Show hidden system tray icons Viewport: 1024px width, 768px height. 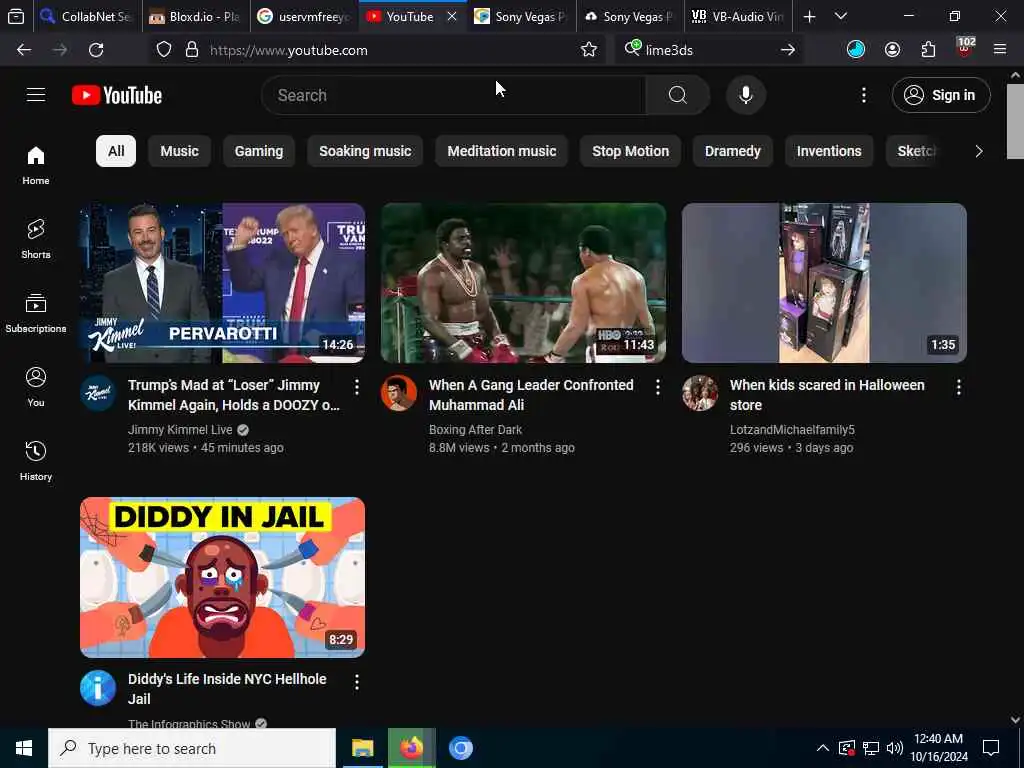pyautogui.click(x=823, y=748)
